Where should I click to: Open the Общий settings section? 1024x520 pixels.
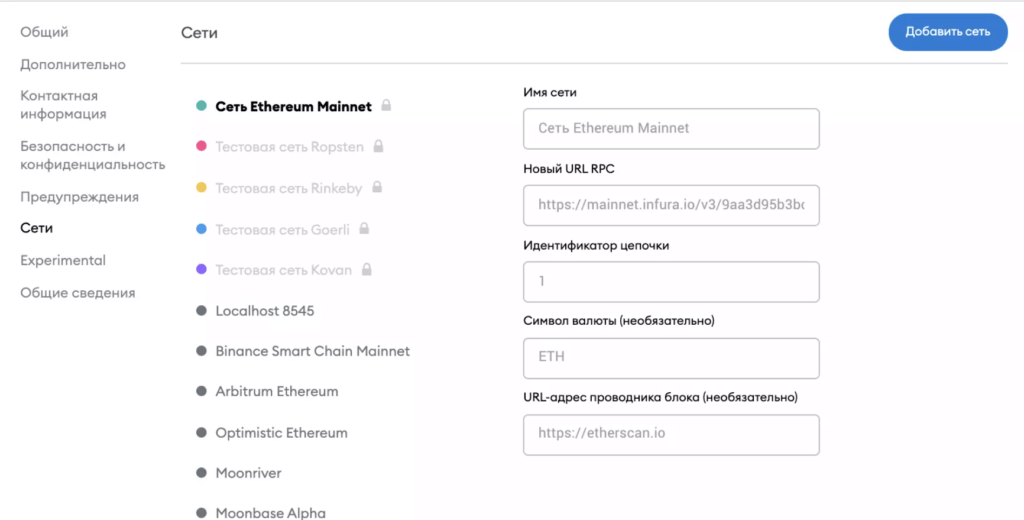coord(45,32)
